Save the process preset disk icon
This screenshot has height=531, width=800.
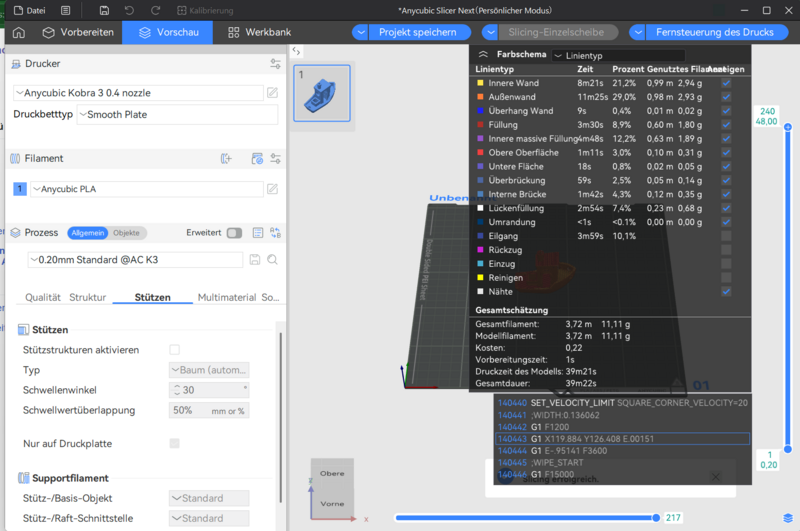pos(255,260)
